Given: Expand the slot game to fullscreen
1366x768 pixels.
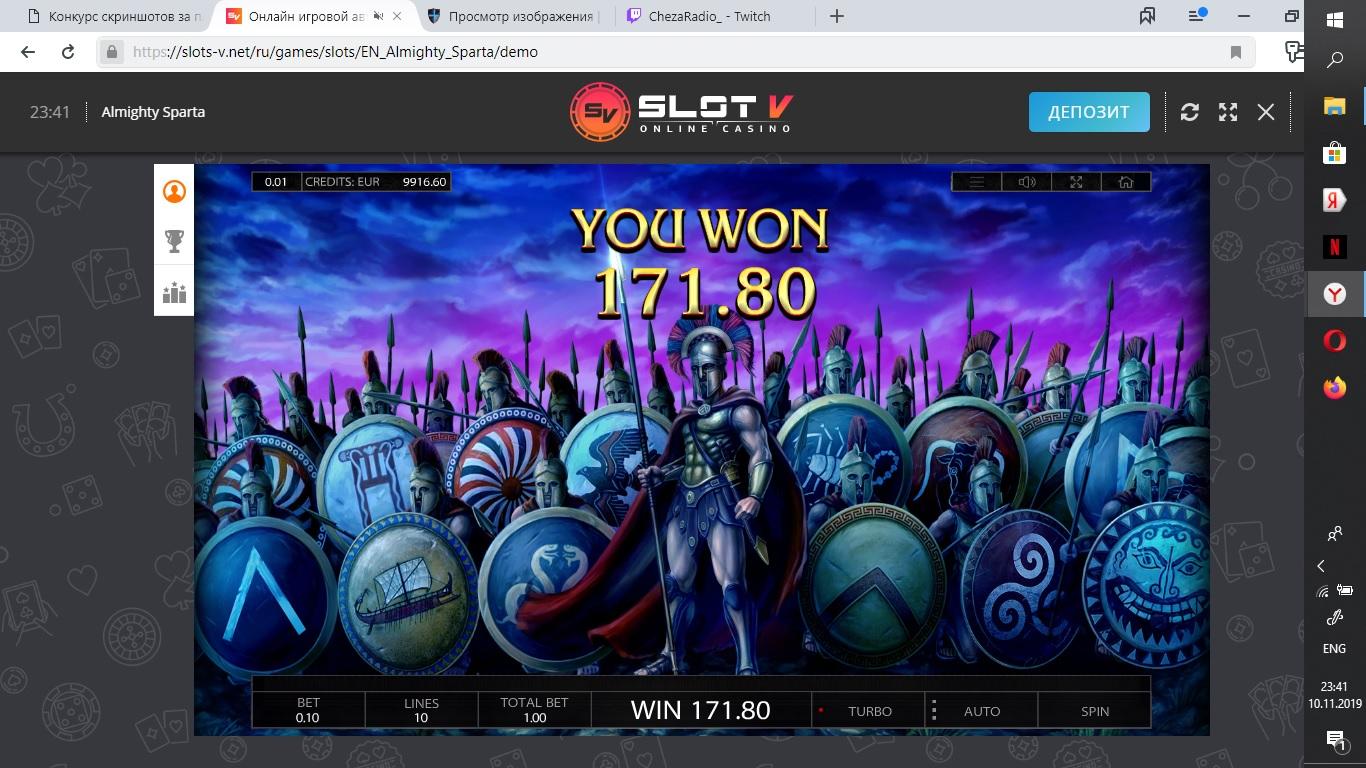Looking at the screenshot, I should tap(1076, 182).
